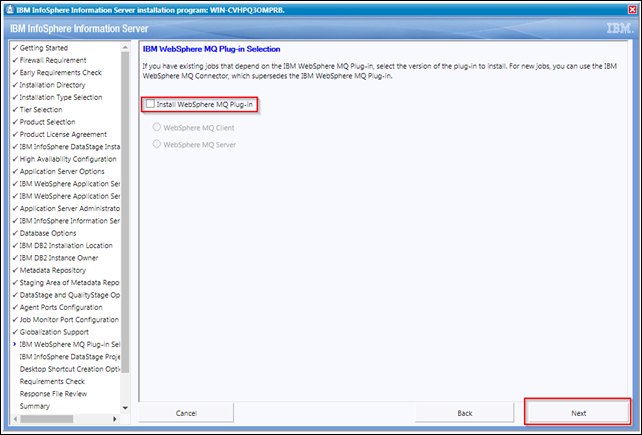Cancel the installation wizard
This screenshot has height=435, width=642.
(x=186, y=413)
